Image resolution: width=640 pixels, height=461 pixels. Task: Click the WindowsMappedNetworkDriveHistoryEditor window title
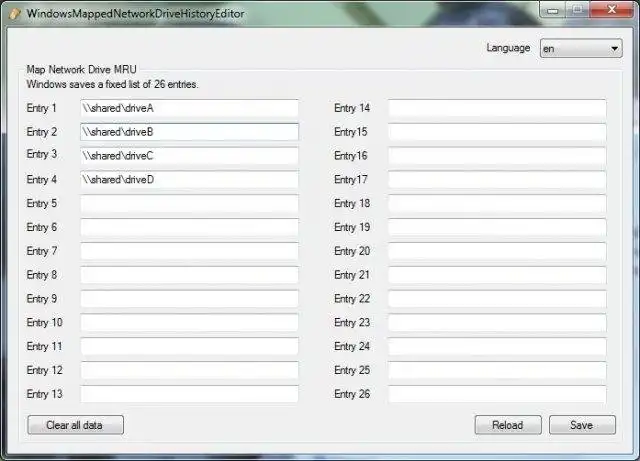coord(135,13)
